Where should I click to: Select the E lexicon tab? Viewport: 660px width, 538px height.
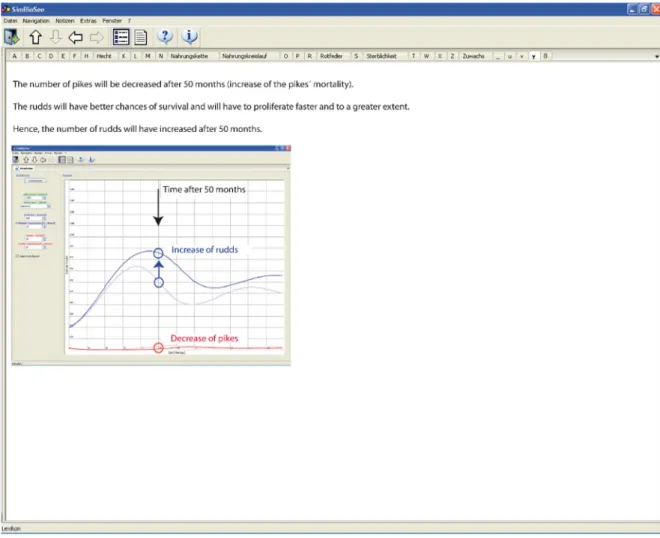tap(63, 56)
